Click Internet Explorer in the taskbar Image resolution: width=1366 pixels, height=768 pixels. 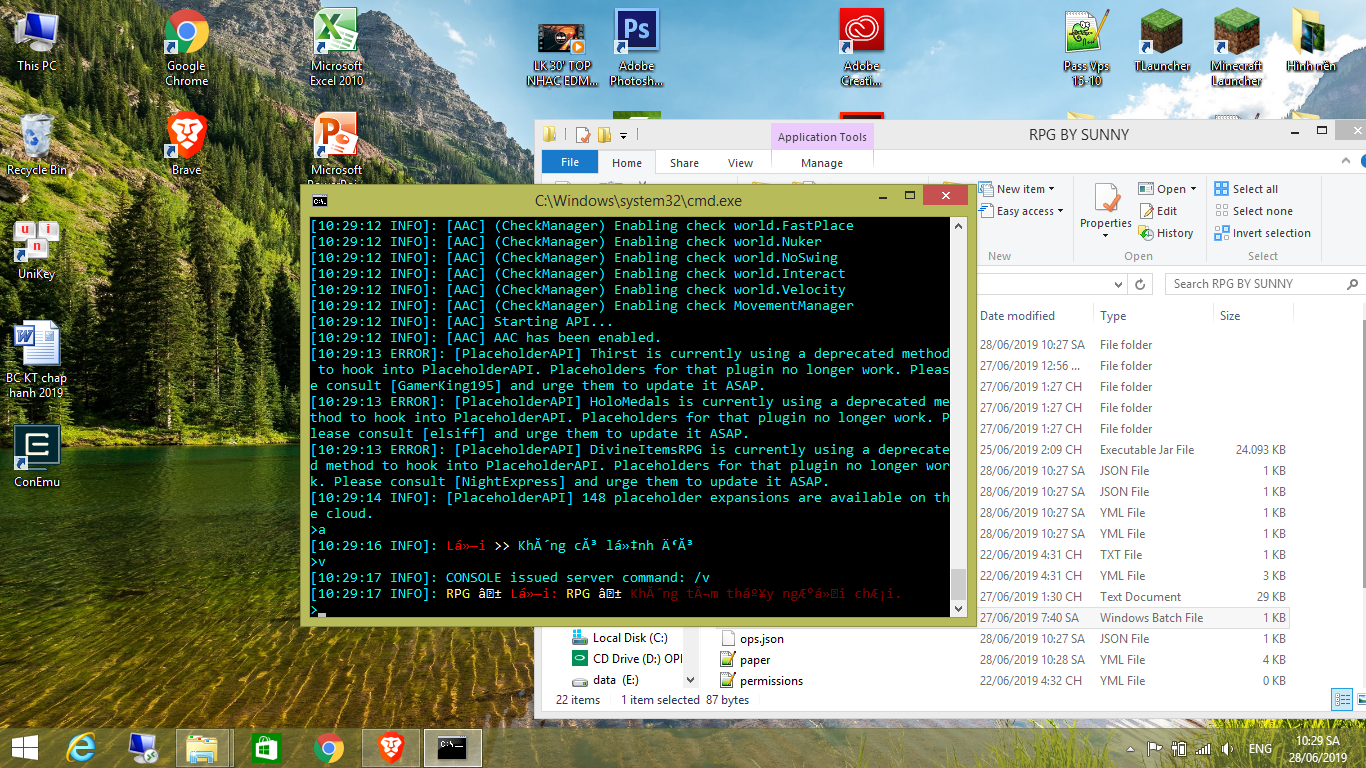[x=81, y=747]
